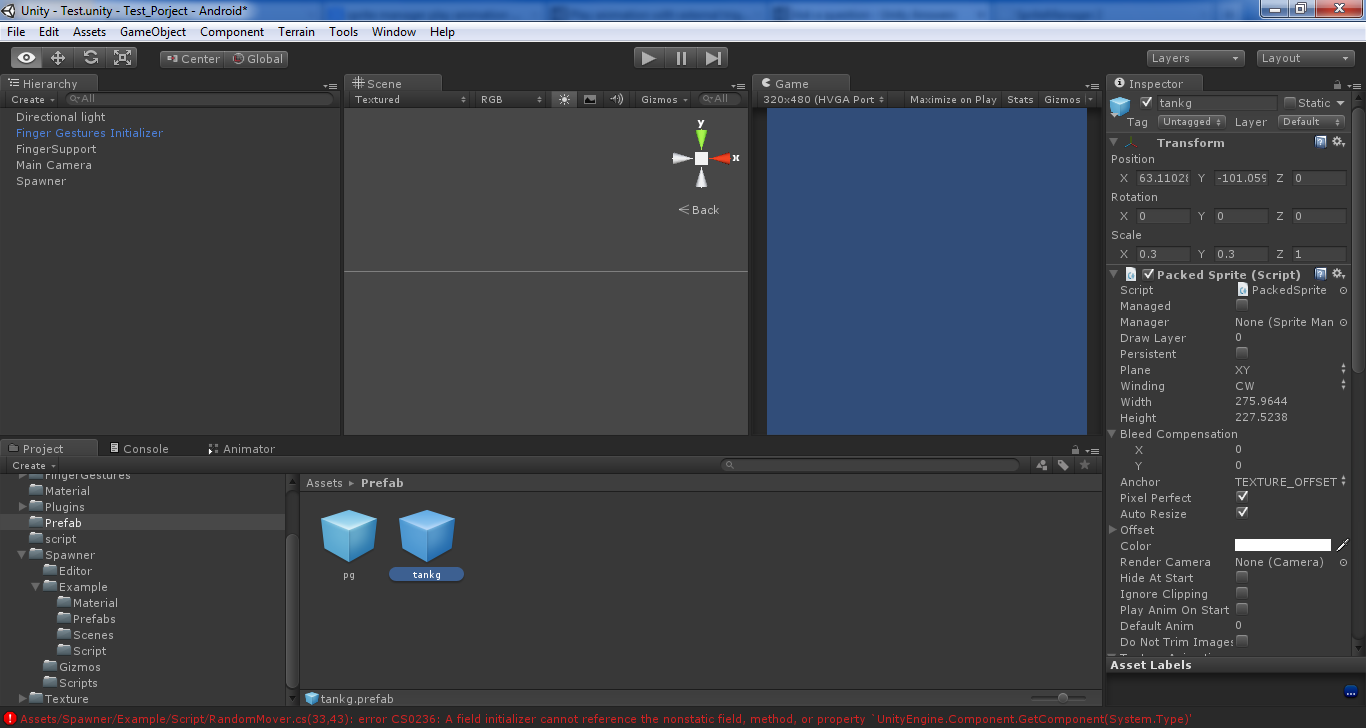Start Play mode

649,58
